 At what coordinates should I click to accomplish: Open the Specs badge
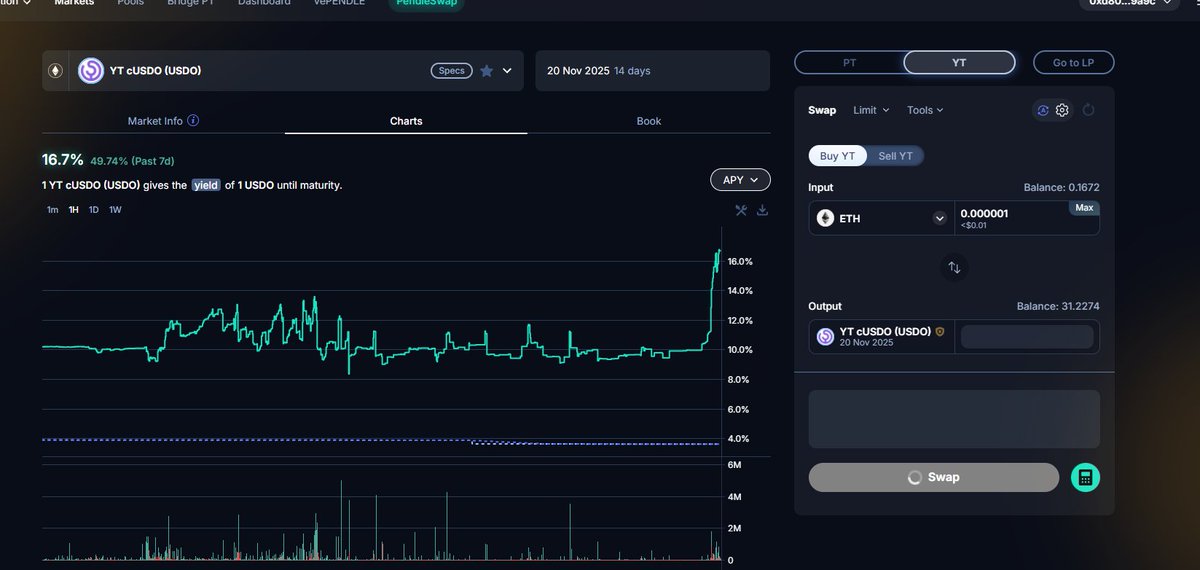point(452,71)
